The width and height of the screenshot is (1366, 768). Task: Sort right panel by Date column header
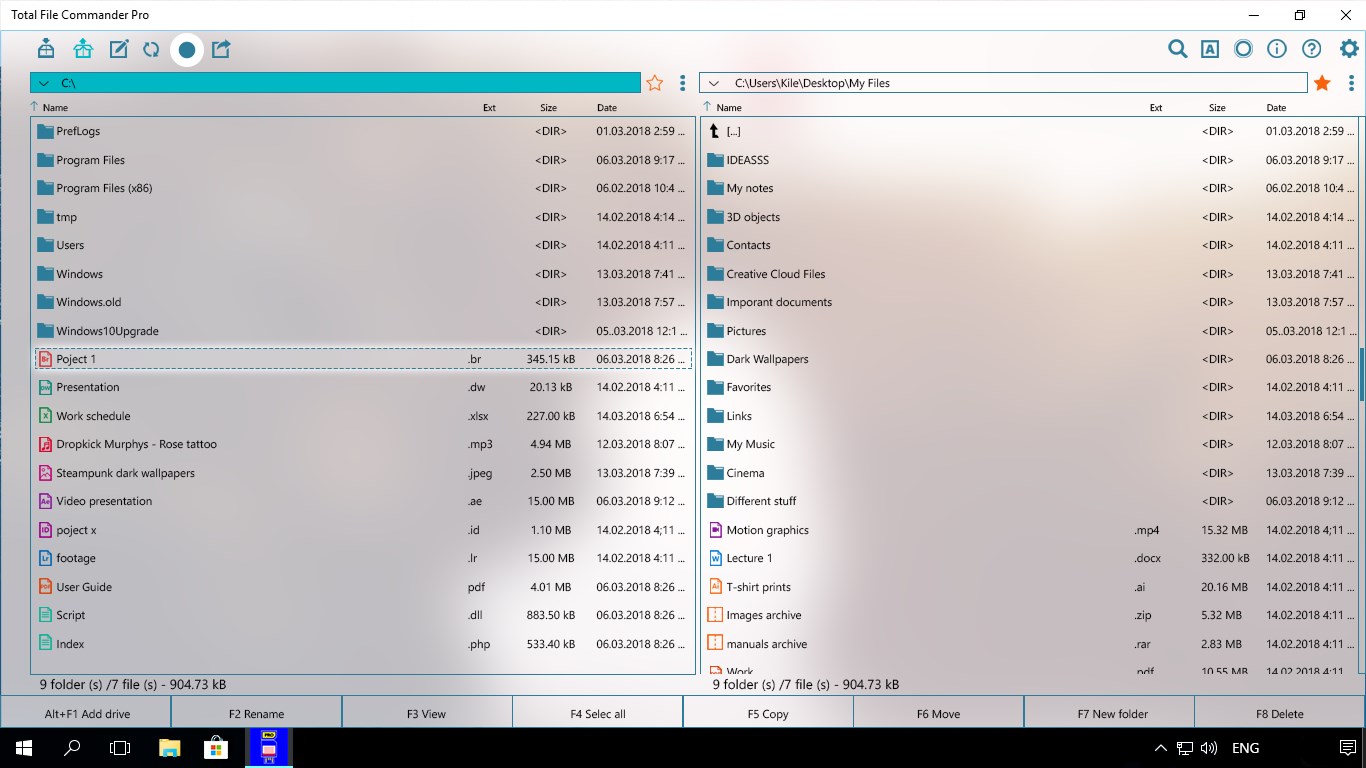pos(1277,107)
